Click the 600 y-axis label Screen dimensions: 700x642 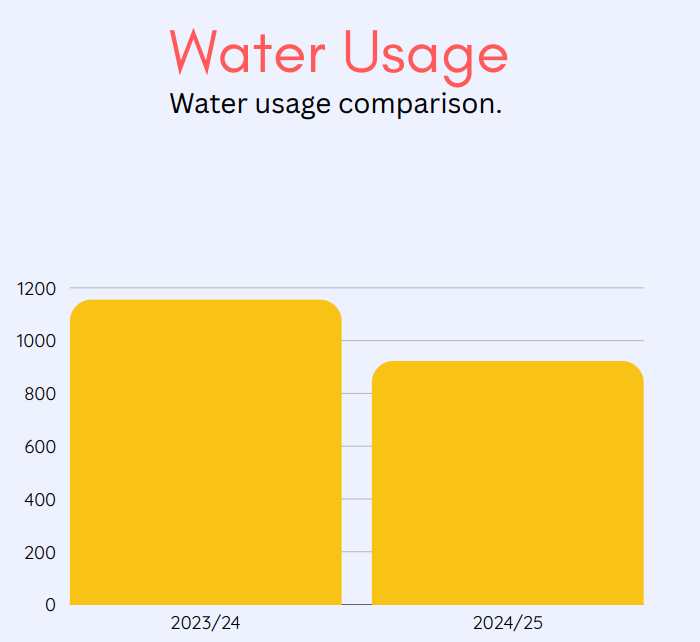40,447
